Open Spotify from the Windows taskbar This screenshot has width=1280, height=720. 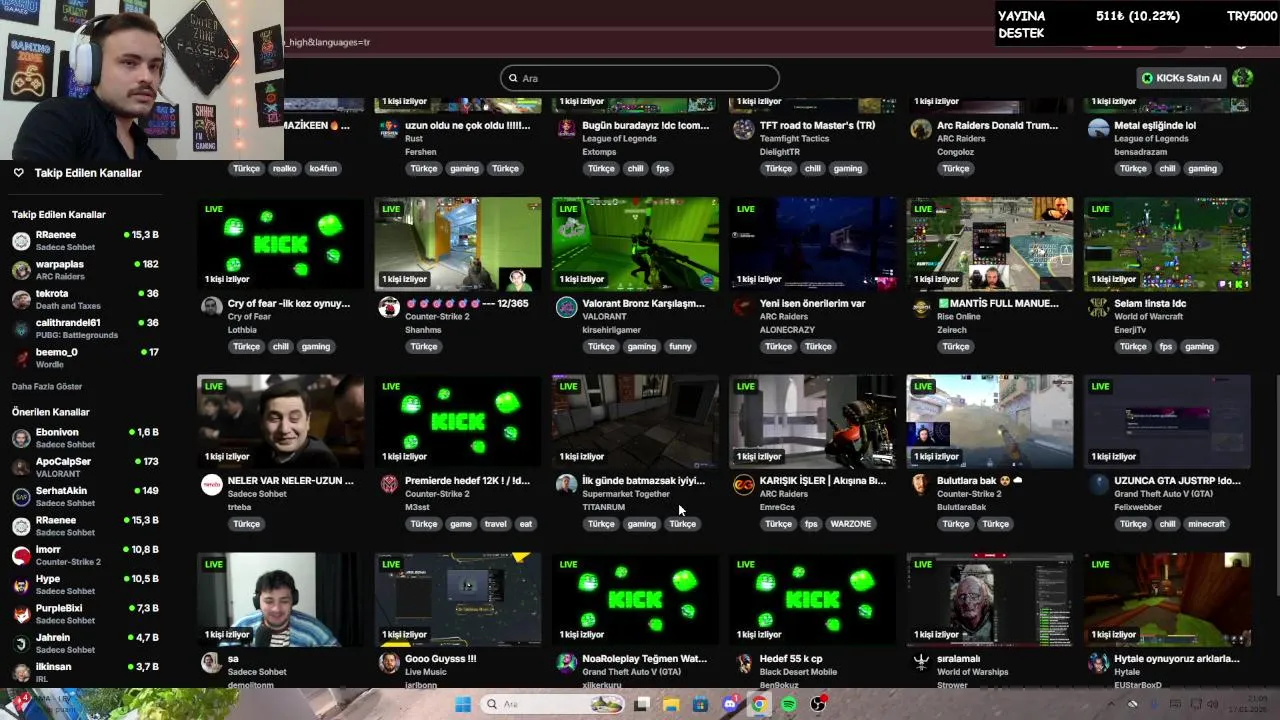[x=788, y=704]
